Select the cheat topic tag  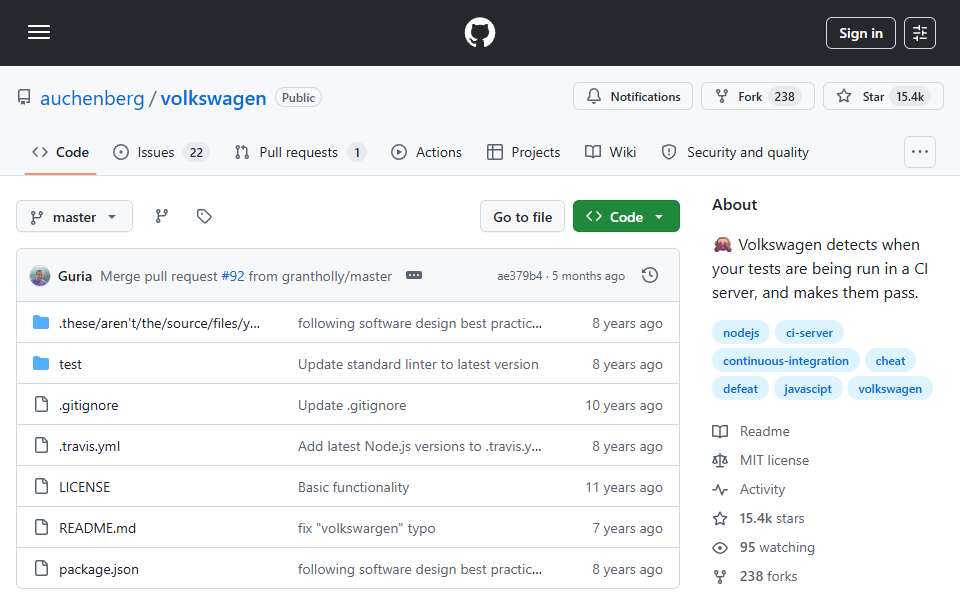pos(890,361)
